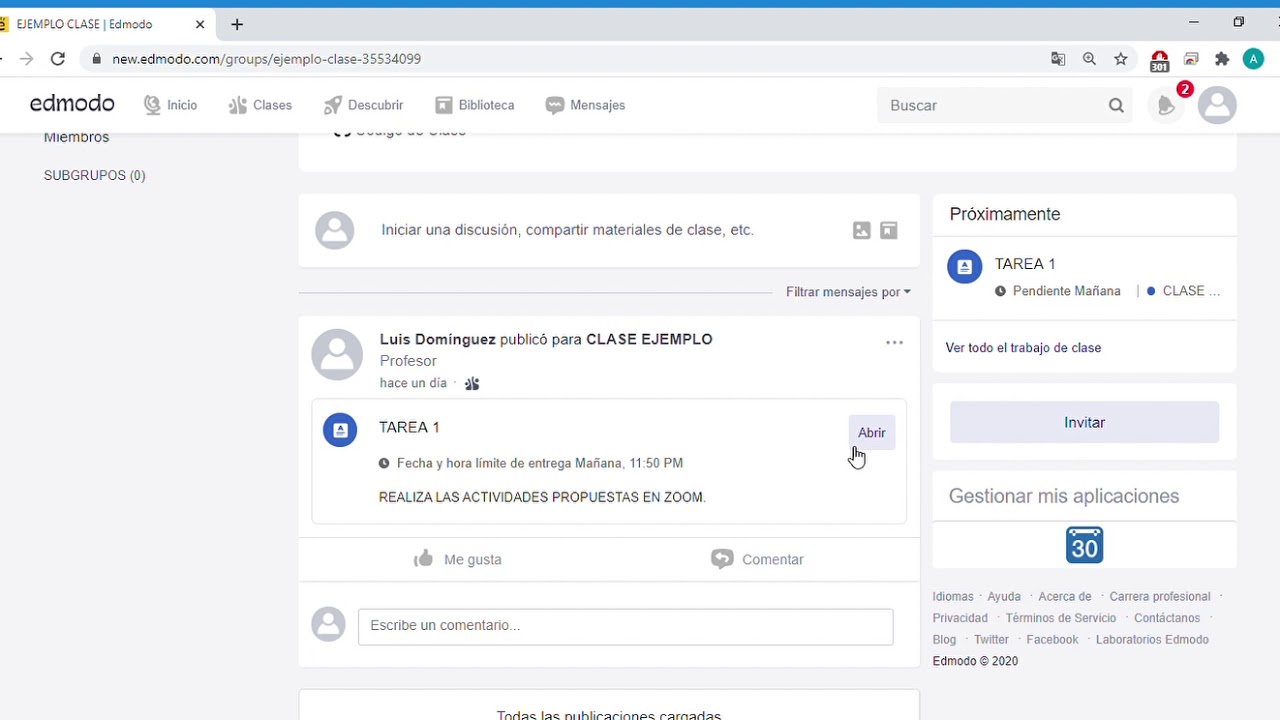
Task: Open the calendar 30 app icon
Action: pyautogui.click(x=1084, y=545)
